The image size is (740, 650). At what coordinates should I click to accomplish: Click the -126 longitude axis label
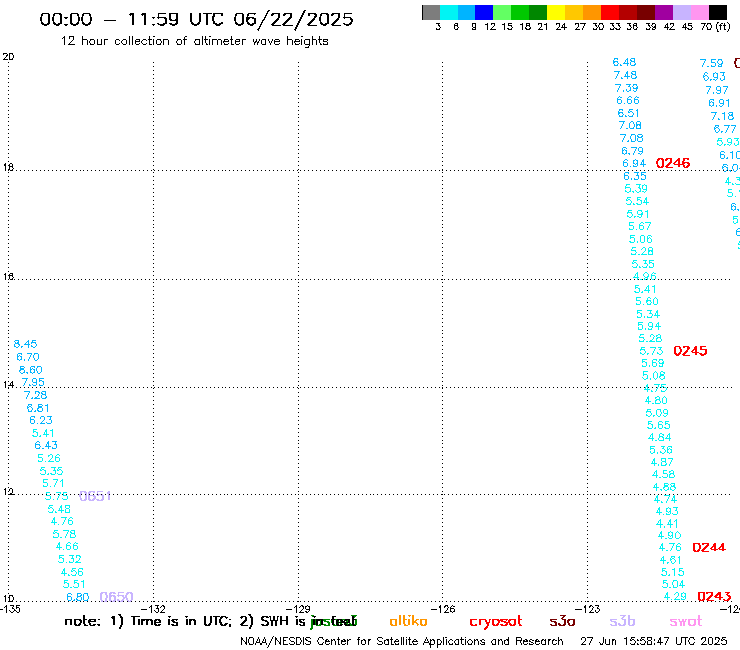(x=443, y=609)
